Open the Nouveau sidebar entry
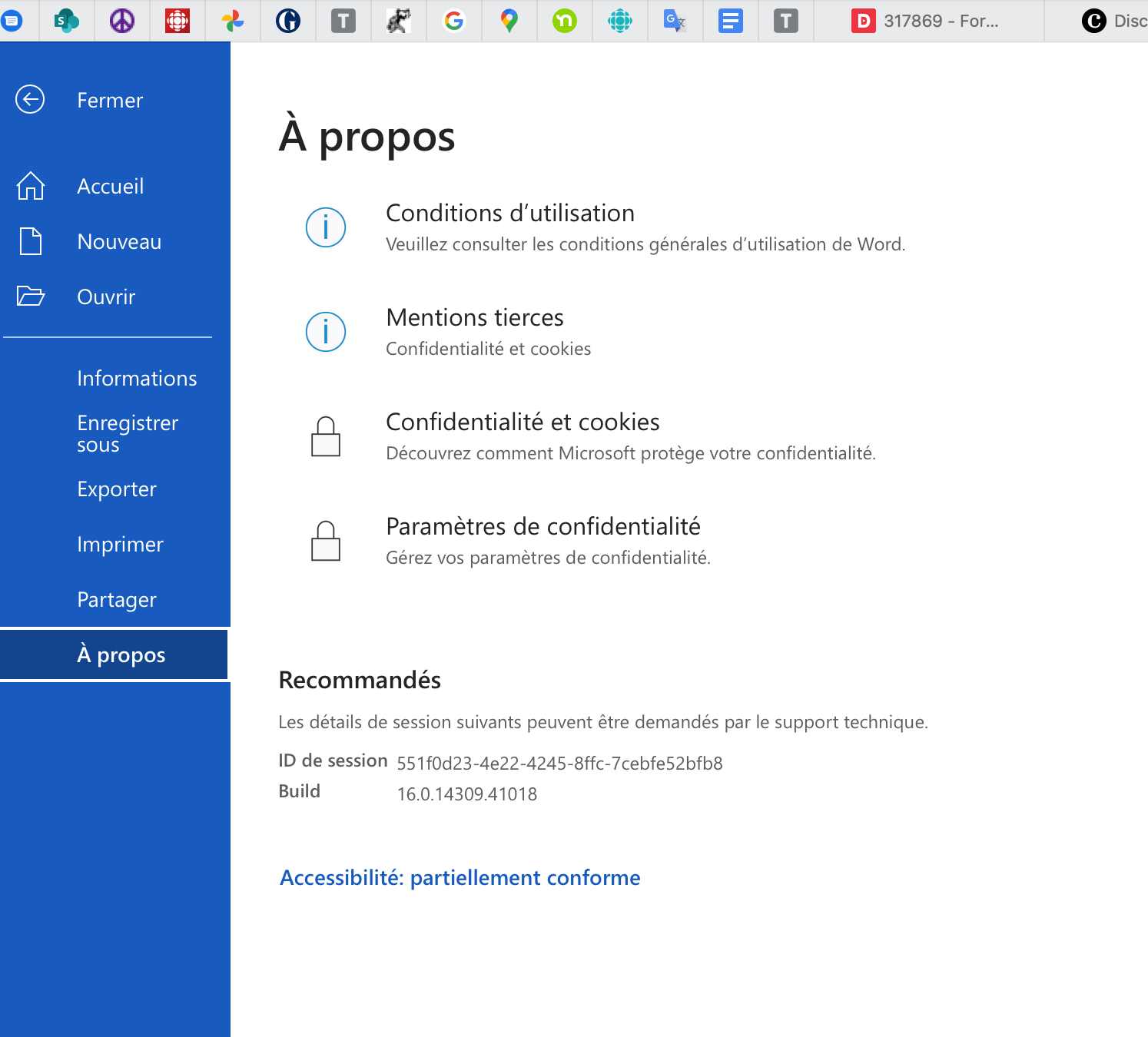Viewport: 1148px width, 1037px height. point(119,241)
